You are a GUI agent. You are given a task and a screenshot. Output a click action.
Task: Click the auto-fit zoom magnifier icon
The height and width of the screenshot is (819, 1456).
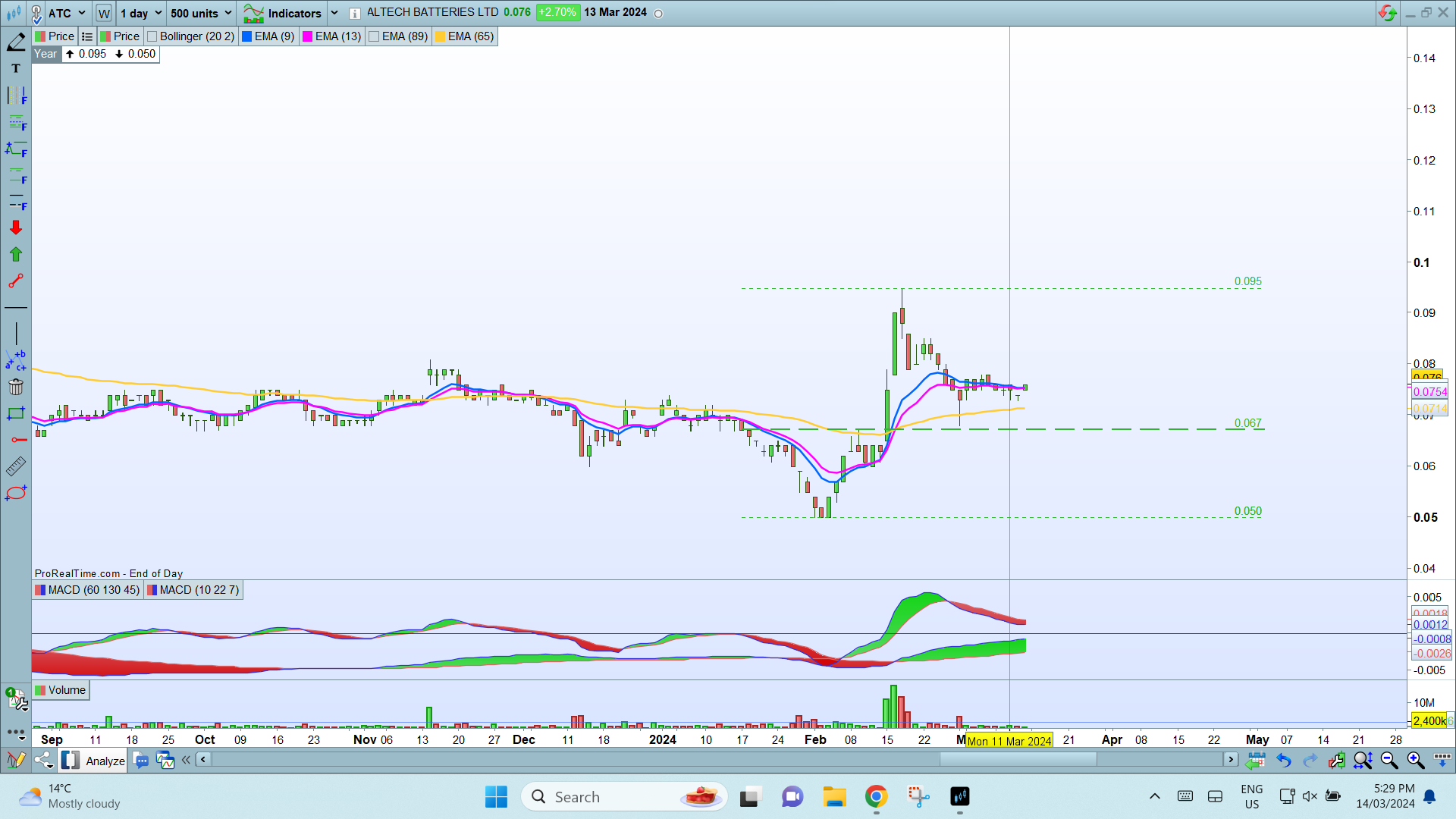point(1363,760)
